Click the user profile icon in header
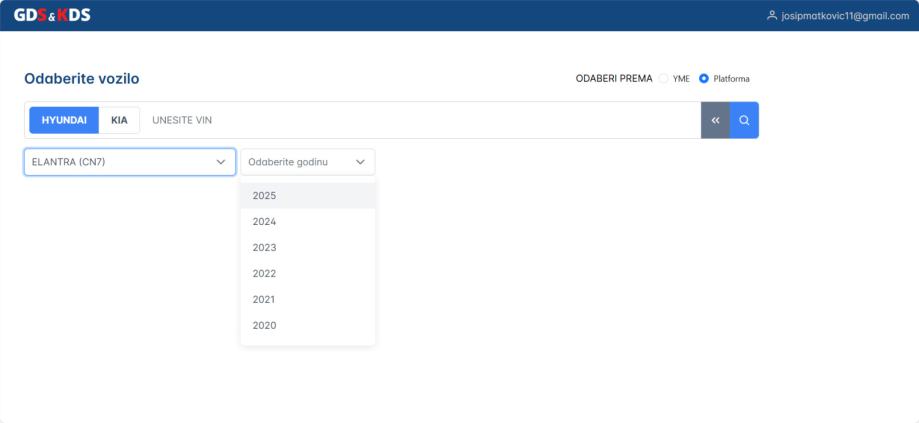 [x=771, y=15]
